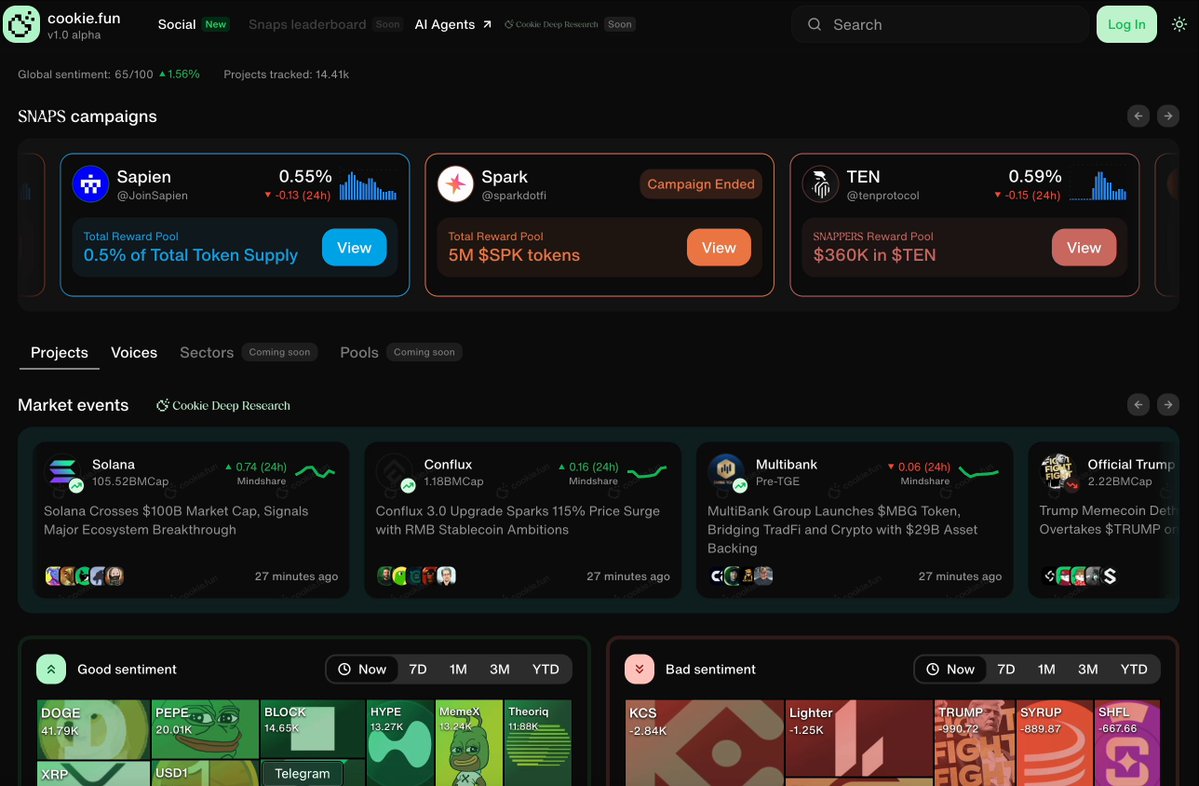Screen dimensions: 1199x786
Task: View the Spark campaign
Action: click(x=719, y=247)
